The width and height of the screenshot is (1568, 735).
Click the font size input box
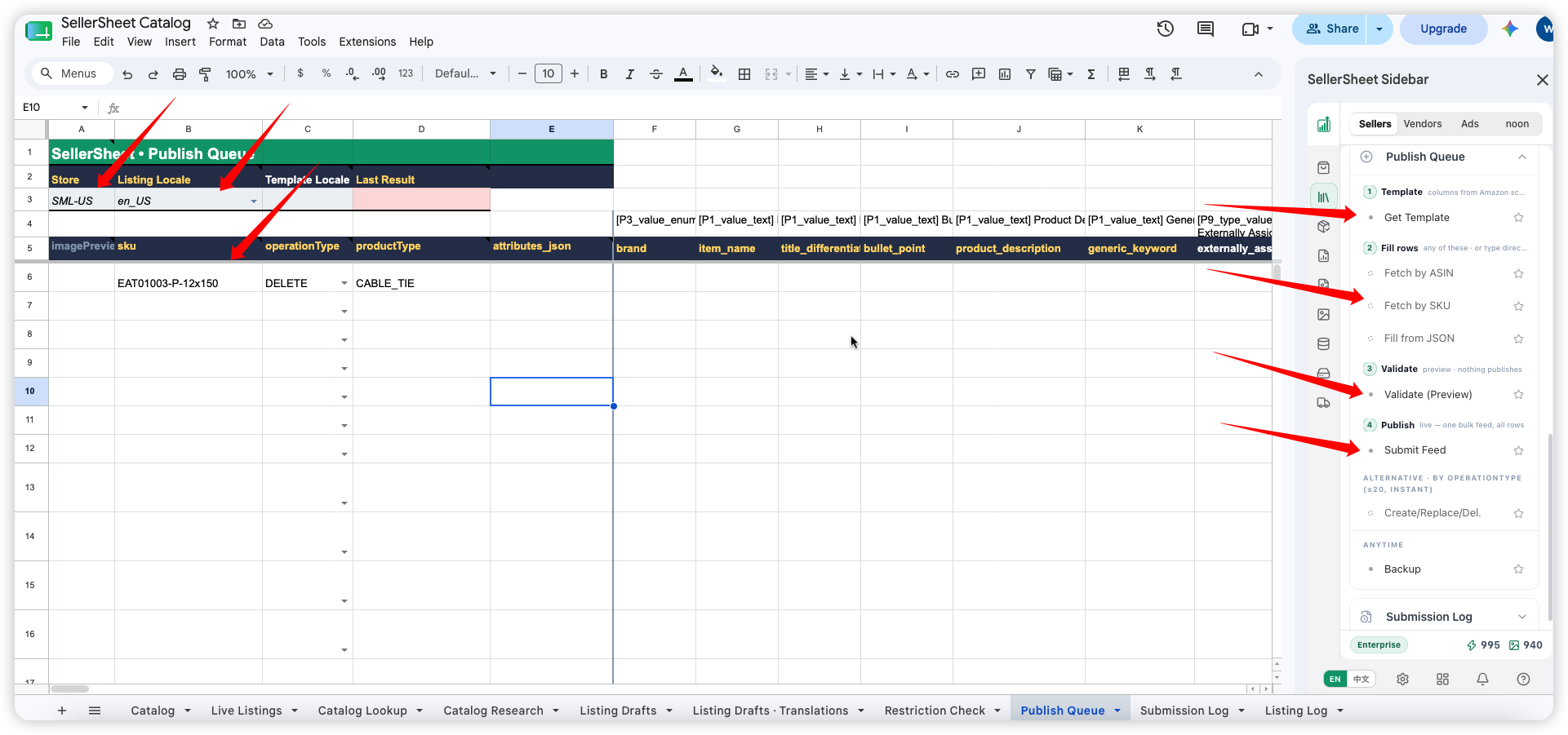(549, 73)
